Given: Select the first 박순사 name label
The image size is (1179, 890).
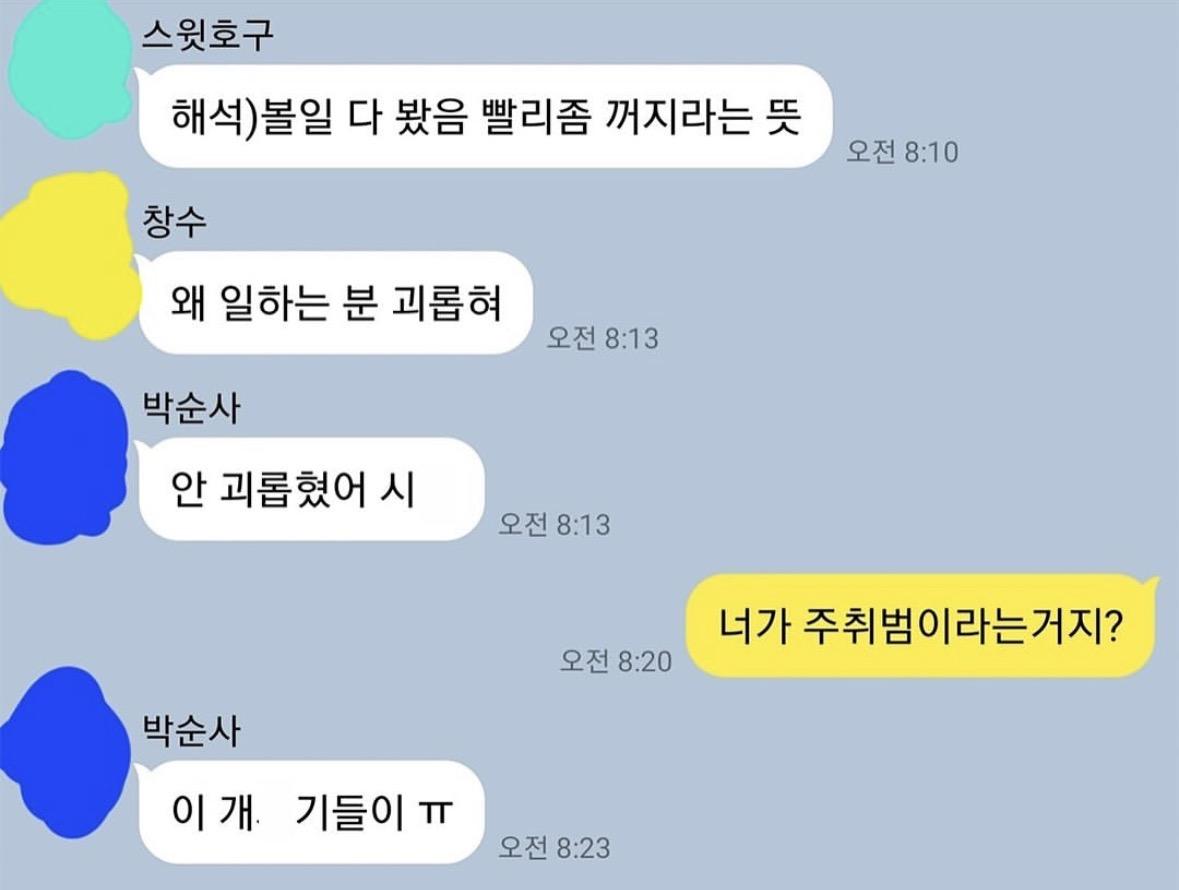Looking at the screenshot, I should coord(191,408).
